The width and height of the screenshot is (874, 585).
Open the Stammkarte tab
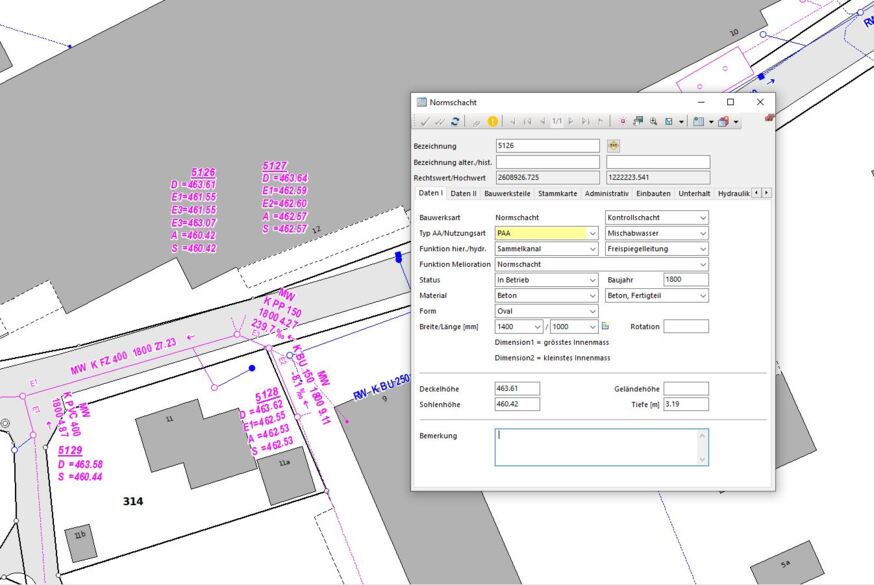pos(557,193)
